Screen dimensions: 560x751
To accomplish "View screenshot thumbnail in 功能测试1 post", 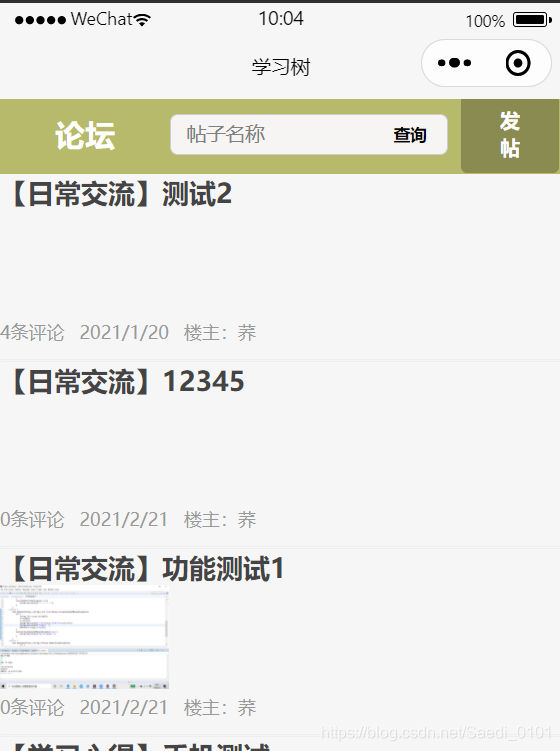I will pos(84,637).
